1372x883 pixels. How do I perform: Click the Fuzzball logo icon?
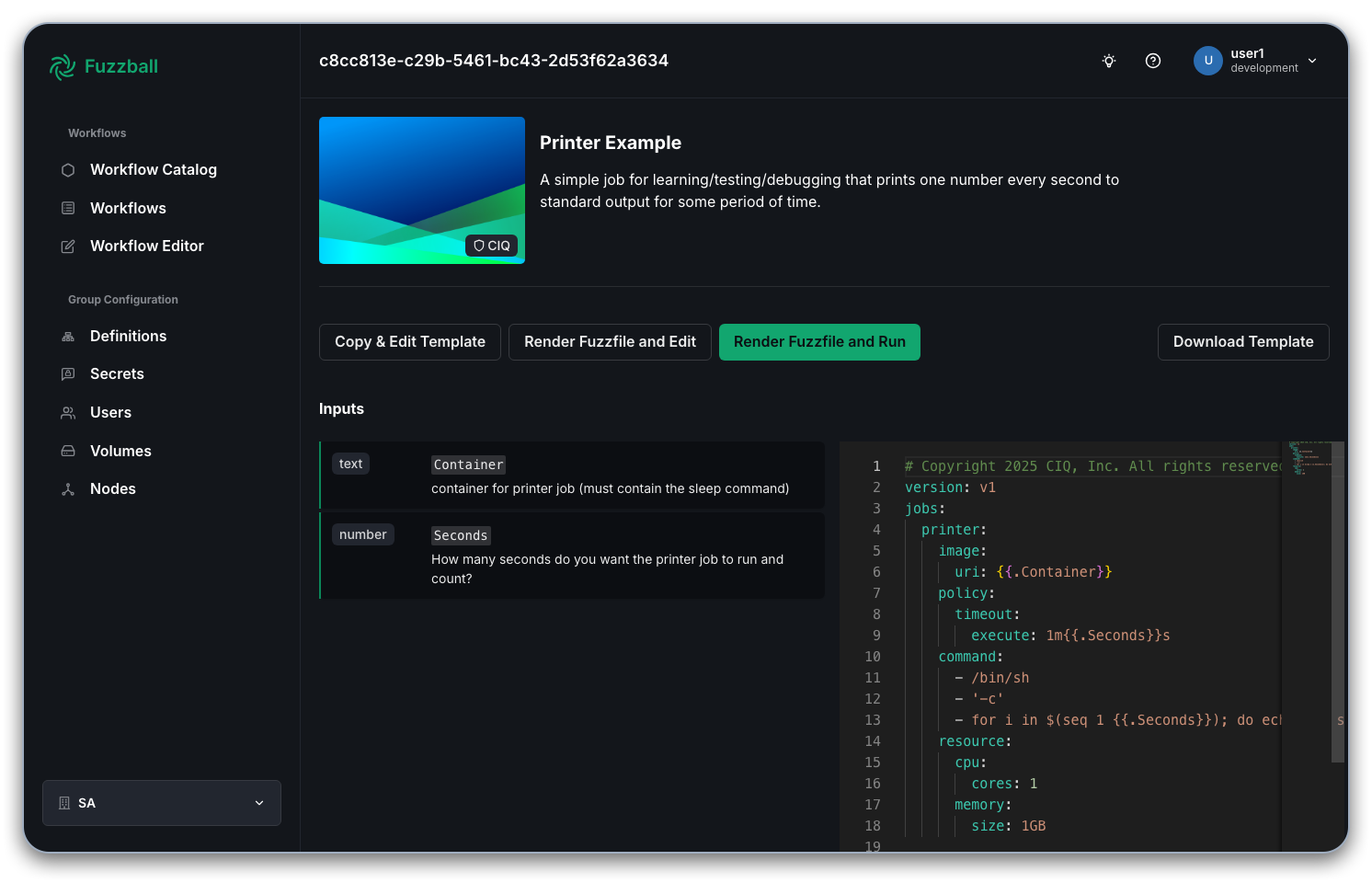coord(63,66)
